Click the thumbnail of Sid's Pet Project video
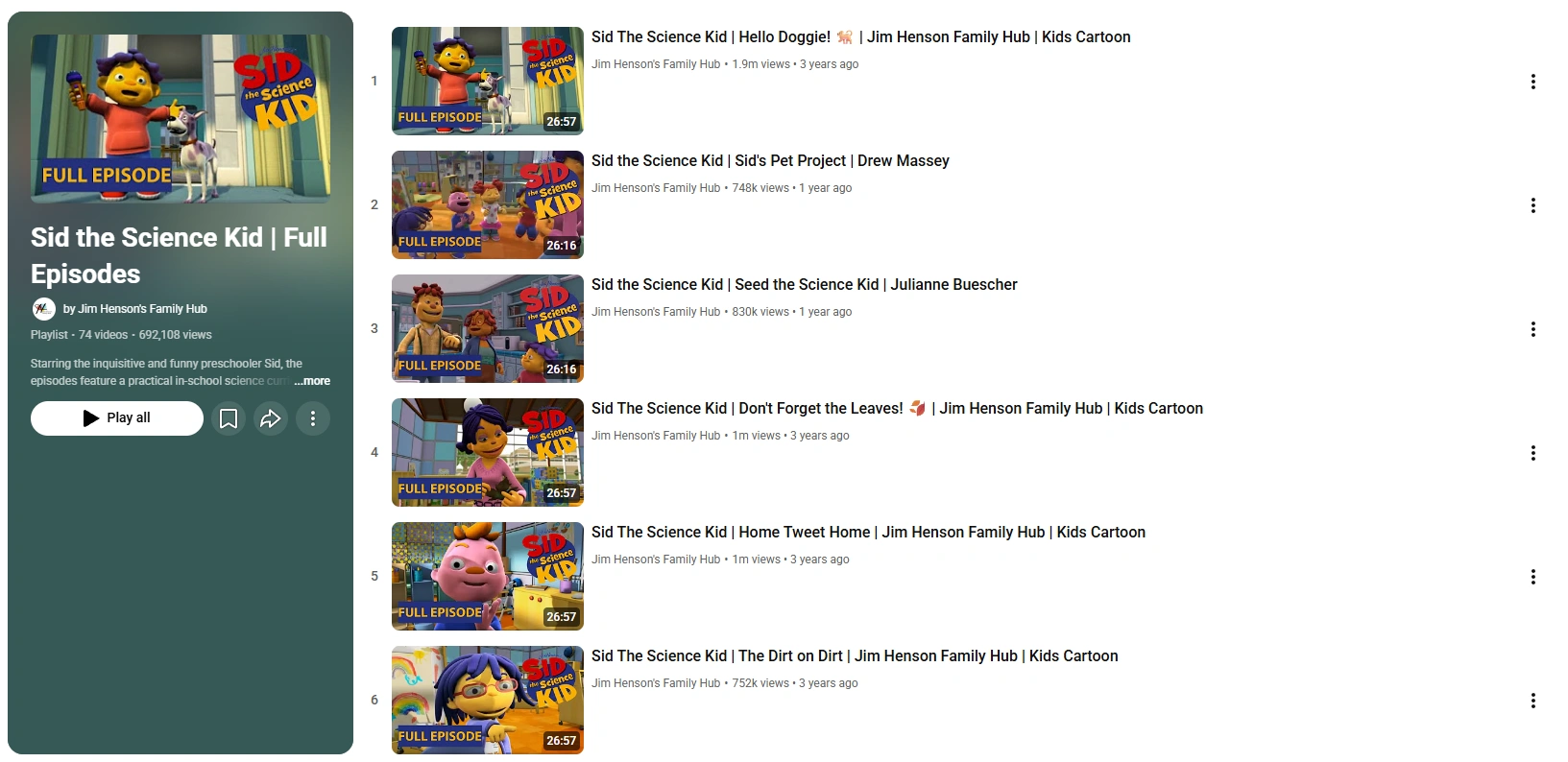This screenshot has width=1568, height=762. pyautogui.click(x=488, y=205)
